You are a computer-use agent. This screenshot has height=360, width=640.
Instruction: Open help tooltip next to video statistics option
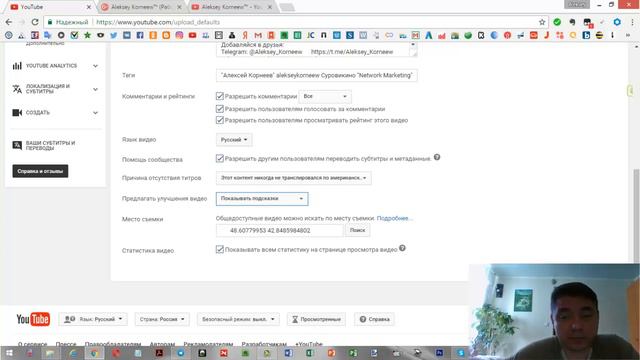402,248
